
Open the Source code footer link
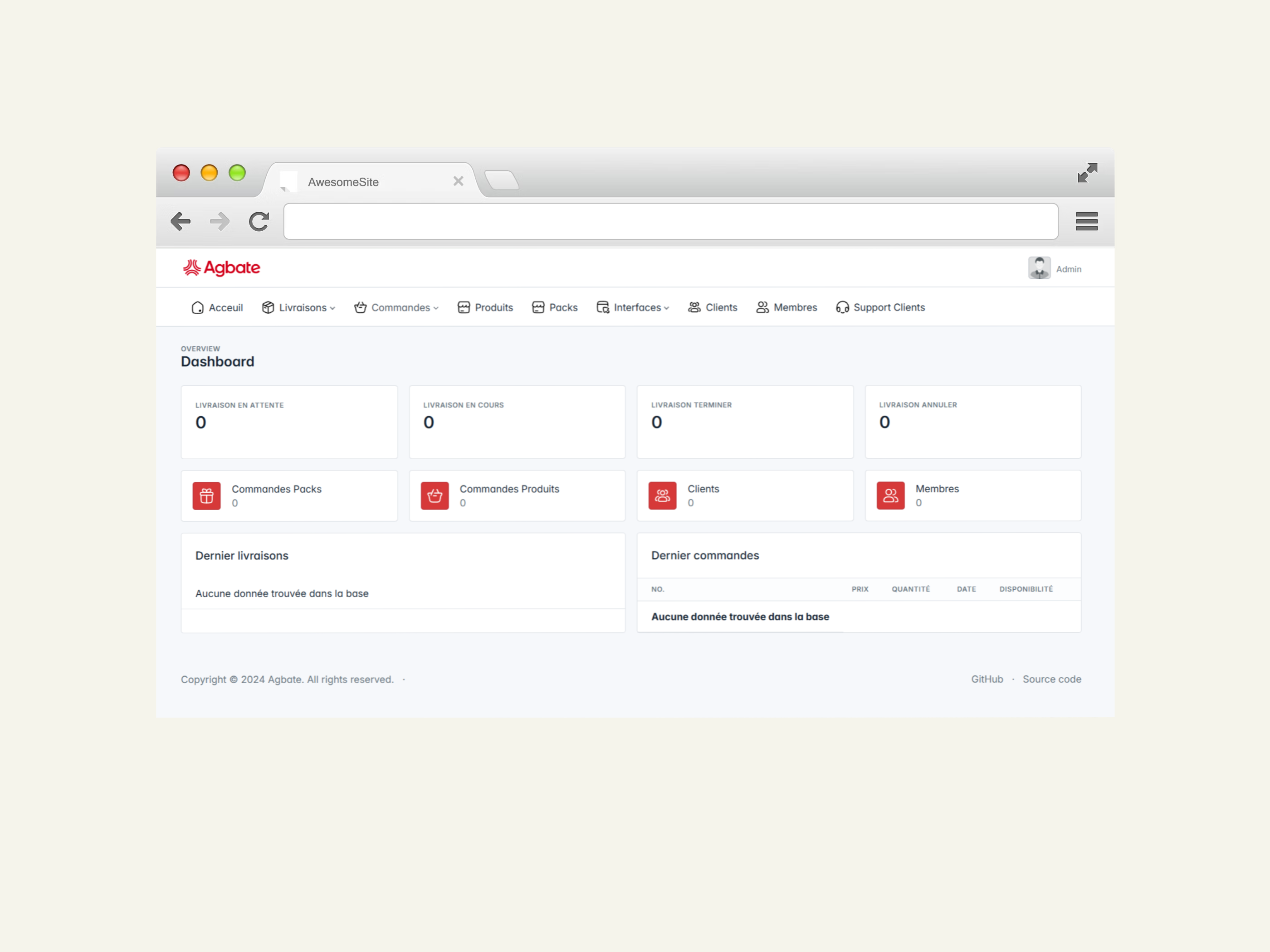pyautogui.click(x=1051, y=679)
